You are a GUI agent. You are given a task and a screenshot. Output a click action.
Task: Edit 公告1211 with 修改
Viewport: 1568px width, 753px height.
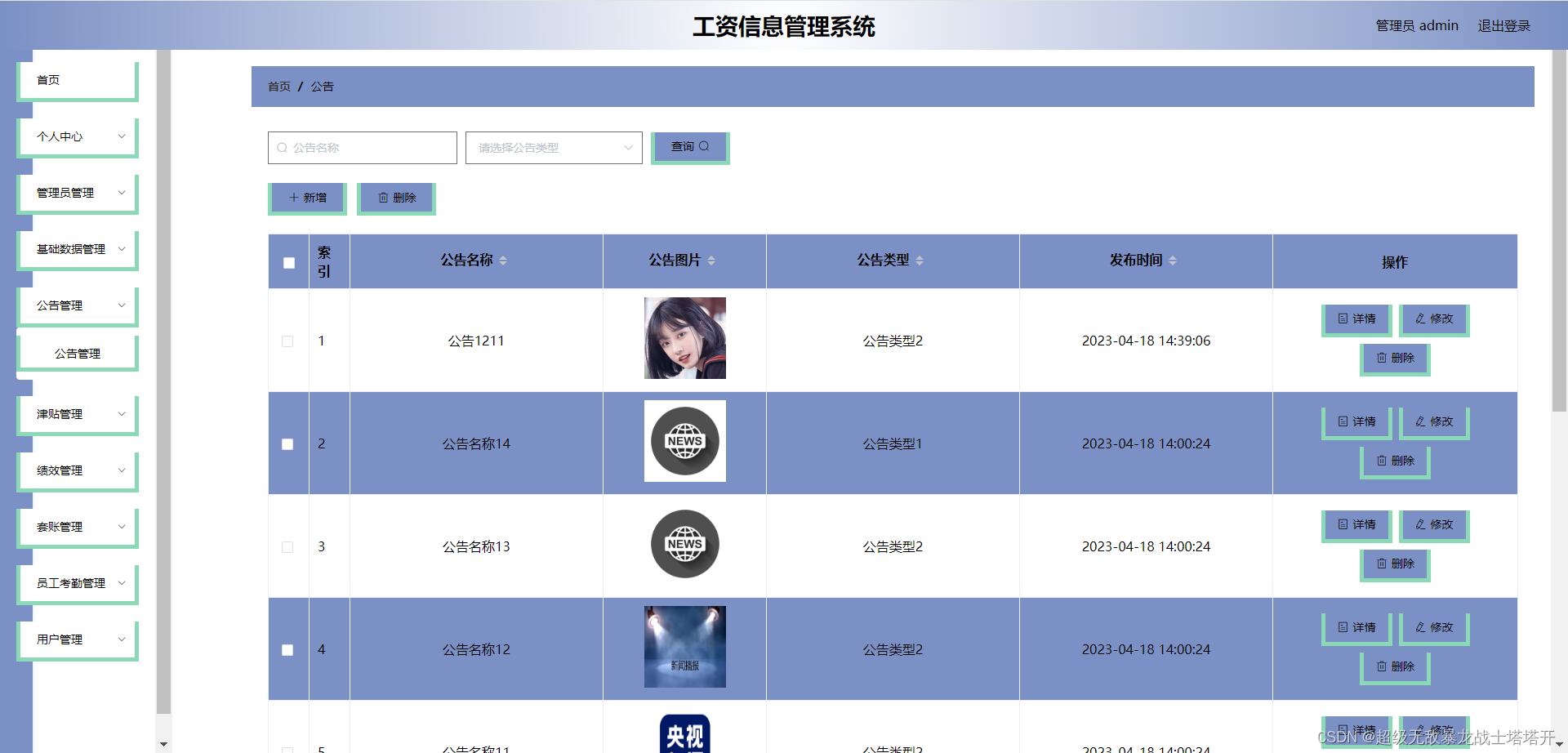[x=1434, y=319]
